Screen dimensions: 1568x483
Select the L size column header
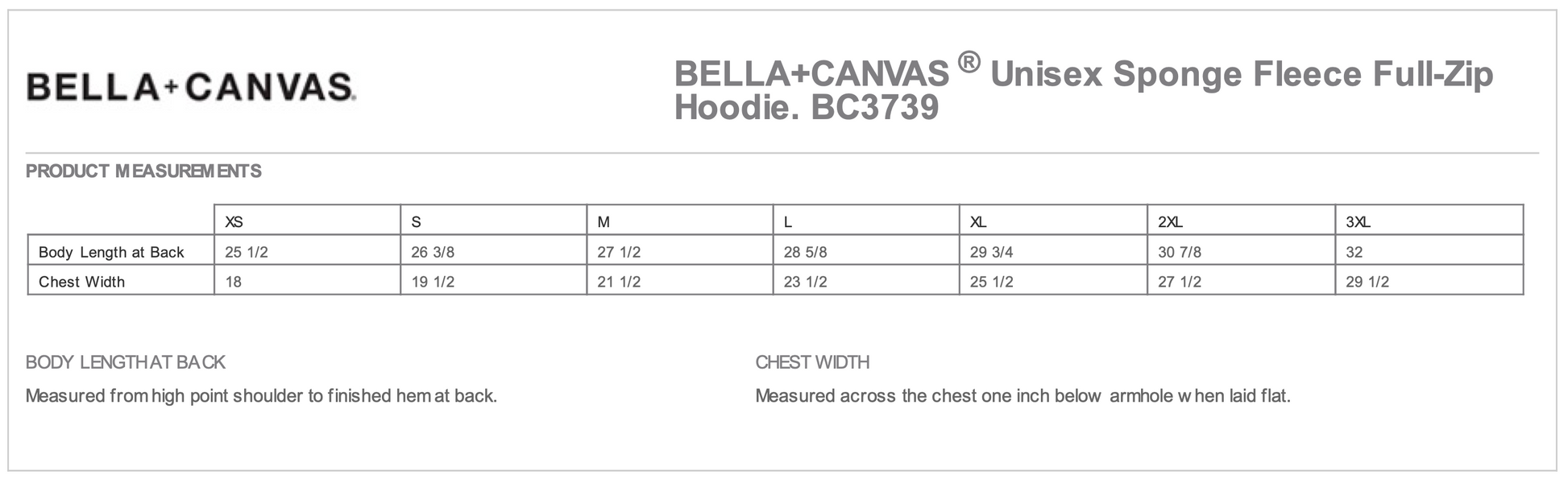(788, 221)
